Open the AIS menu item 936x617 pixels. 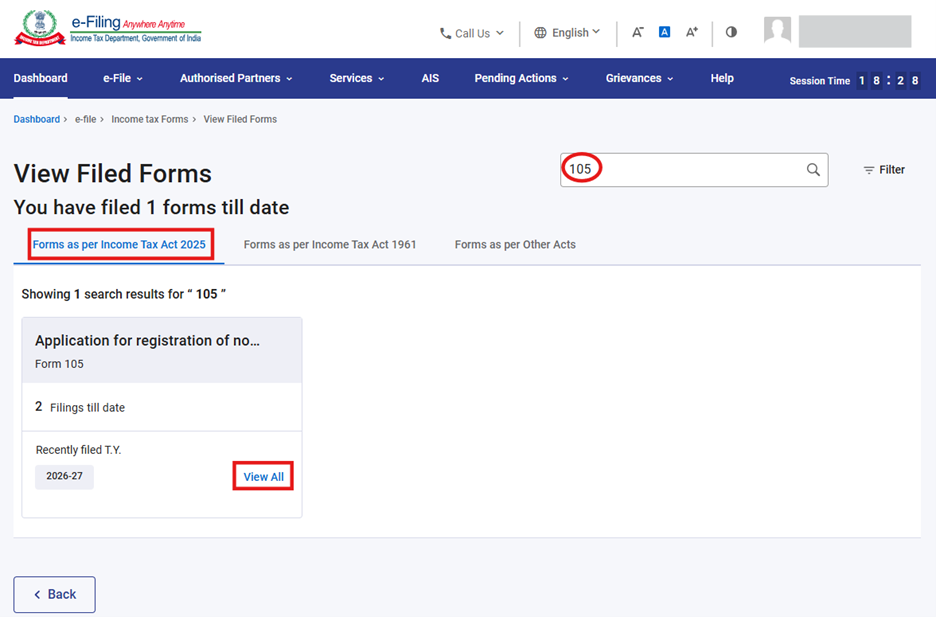[430, 78]
